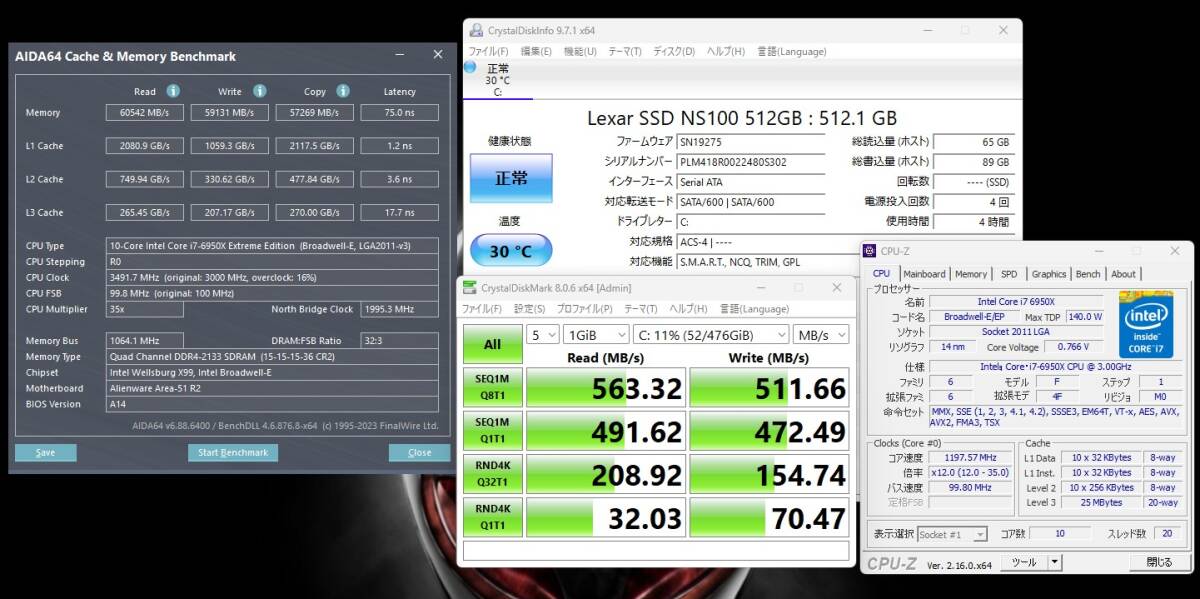Click the core speed value 1197.57 MHz
The height and width of the screenshot is (599, 1200).
pos(970,457)
